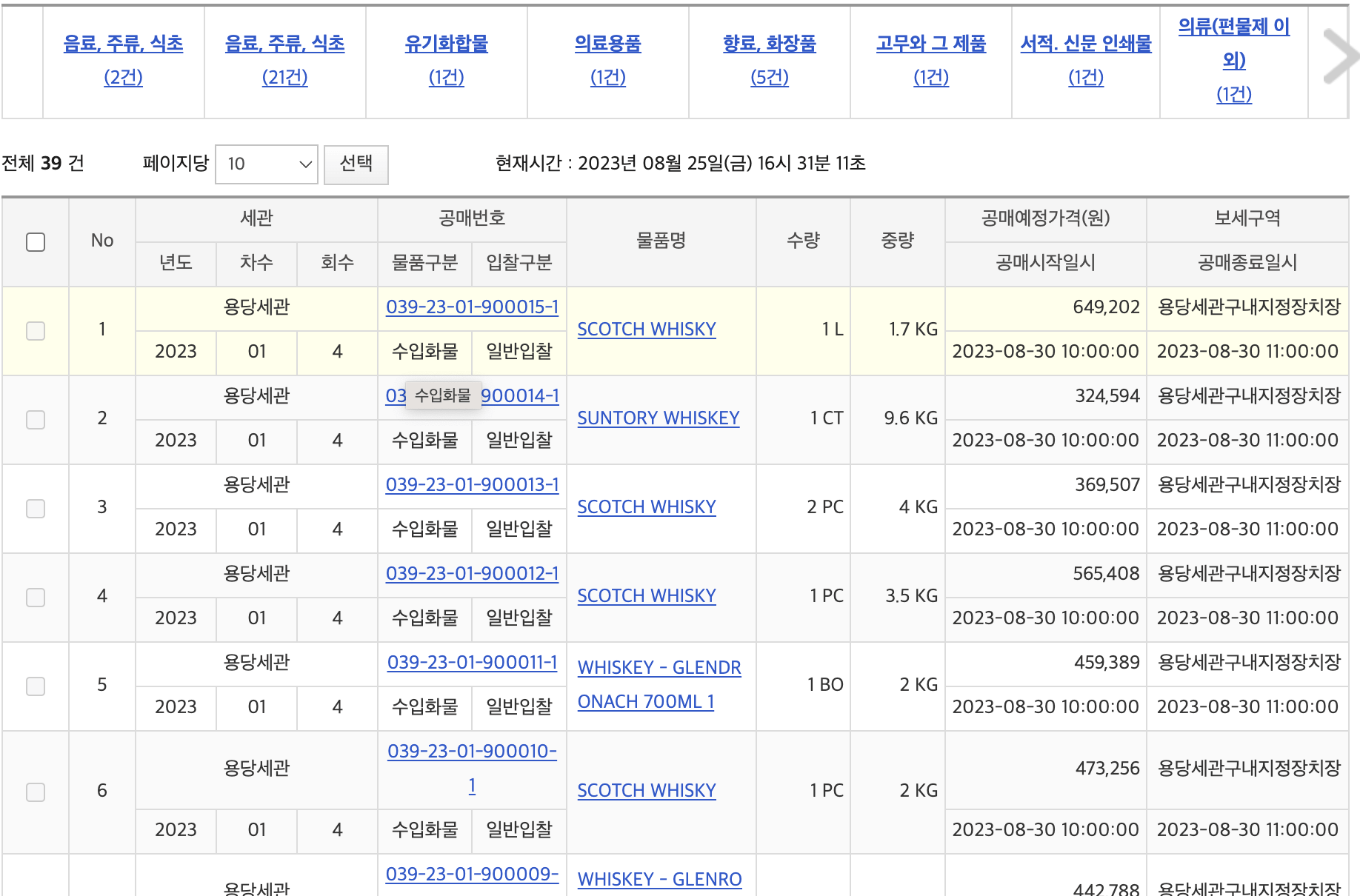Open WHISKEY - GLENDRONACH 700ML 1 item link

(x=659, y=685)
